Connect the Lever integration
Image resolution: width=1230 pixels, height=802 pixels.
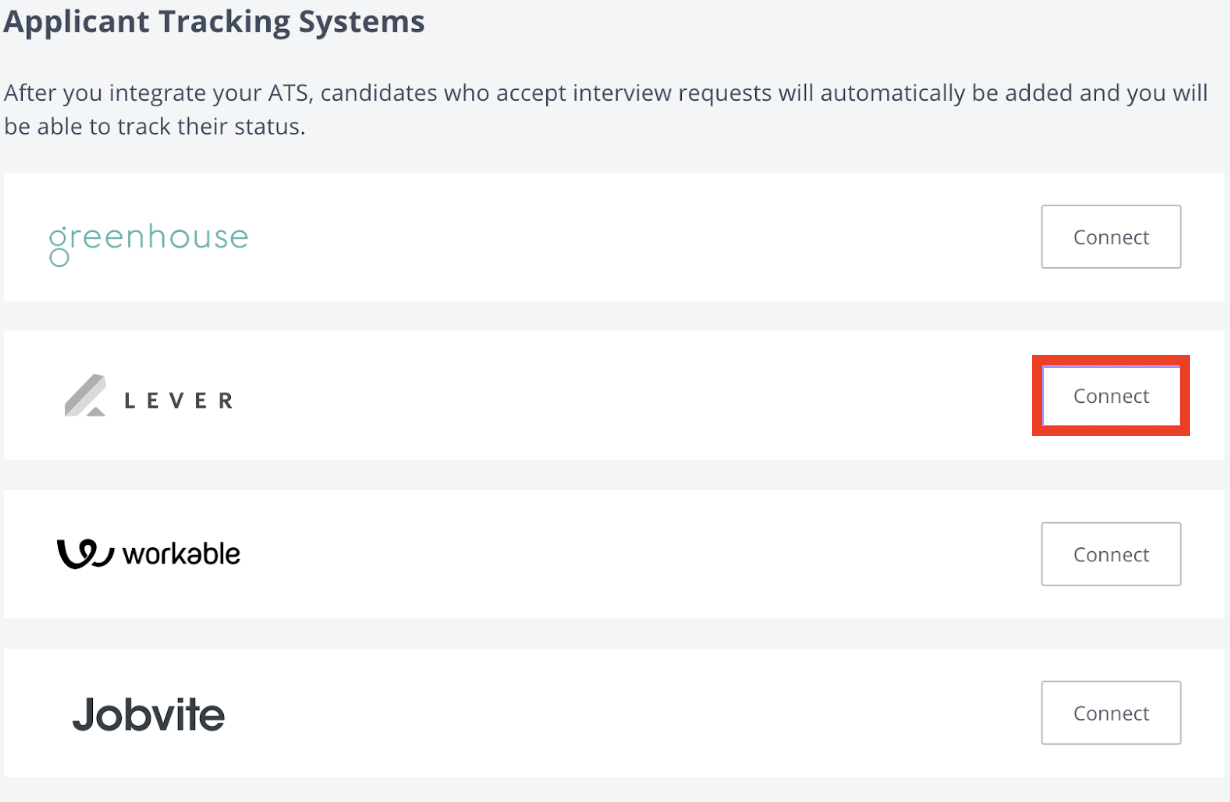[1111, 396]
